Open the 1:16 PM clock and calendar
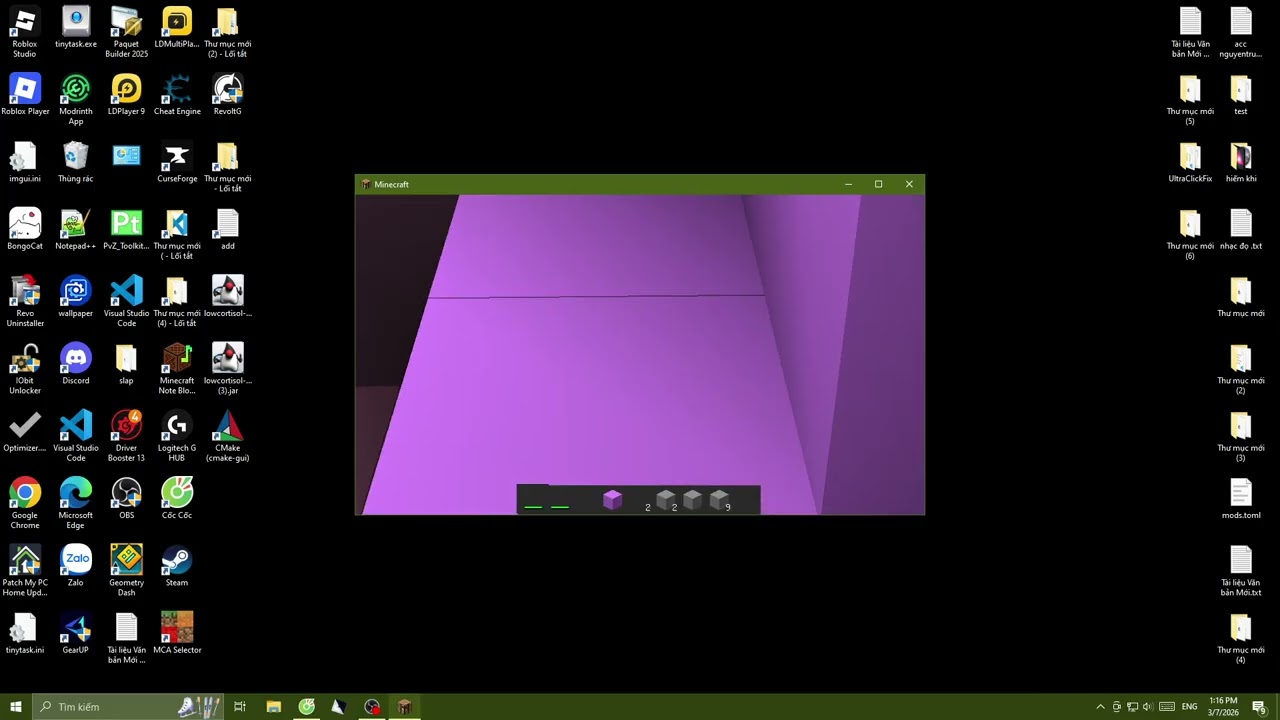This screenshot has height=720, width=1280. point(1223,707)
